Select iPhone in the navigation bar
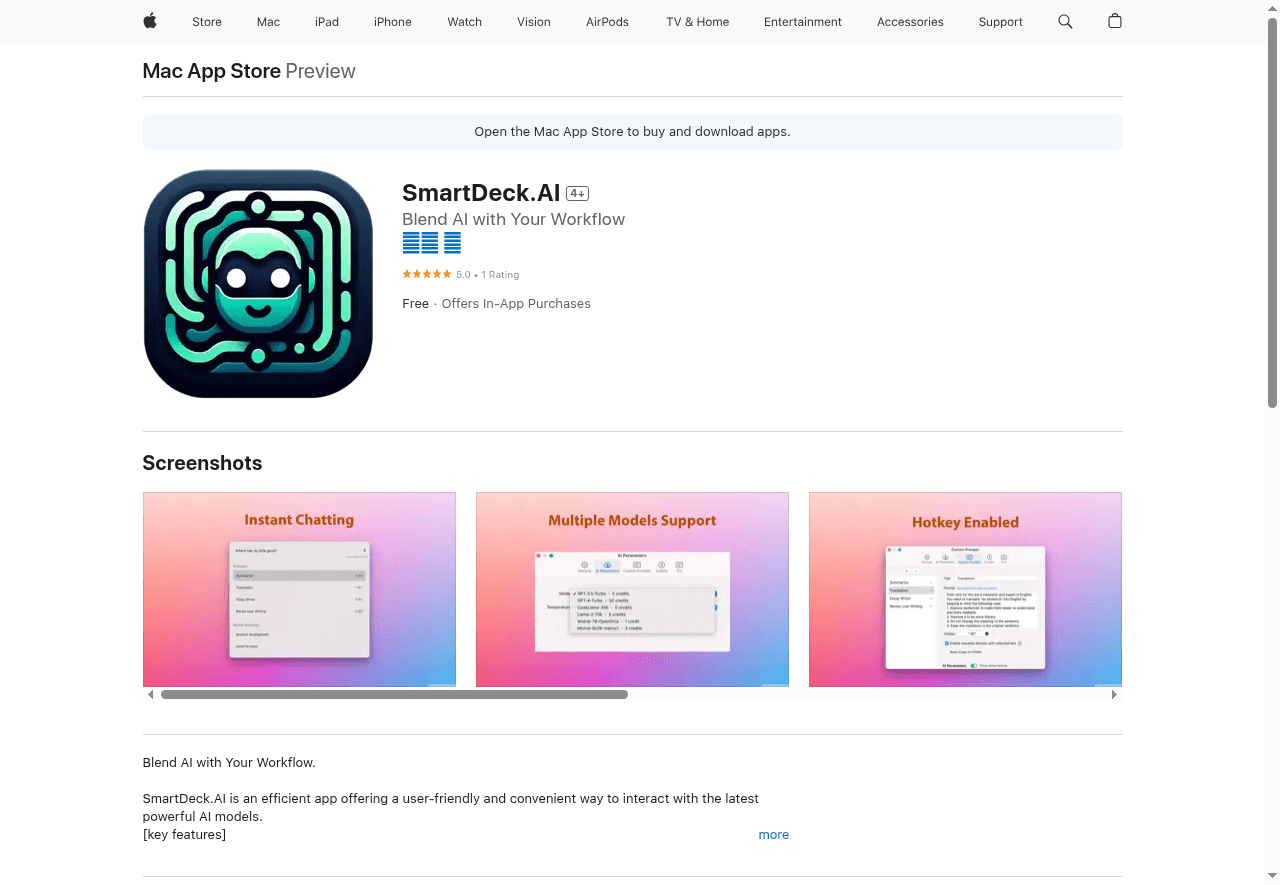The width and height of the screenshot is (1280, 885). (x=392, y=22)
